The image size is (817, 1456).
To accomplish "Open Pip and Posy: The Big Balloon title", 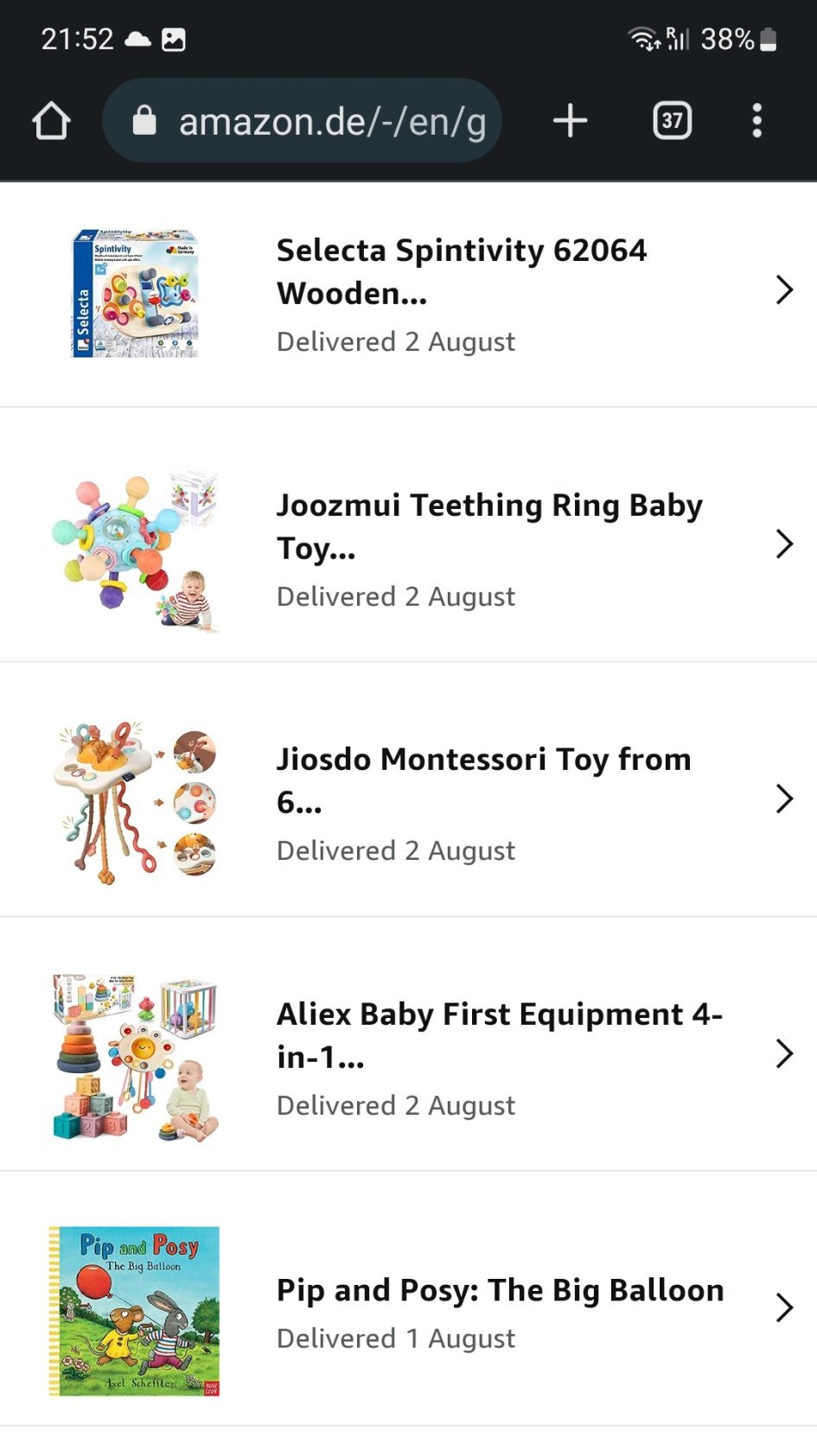I will [x=500, y=1290].
